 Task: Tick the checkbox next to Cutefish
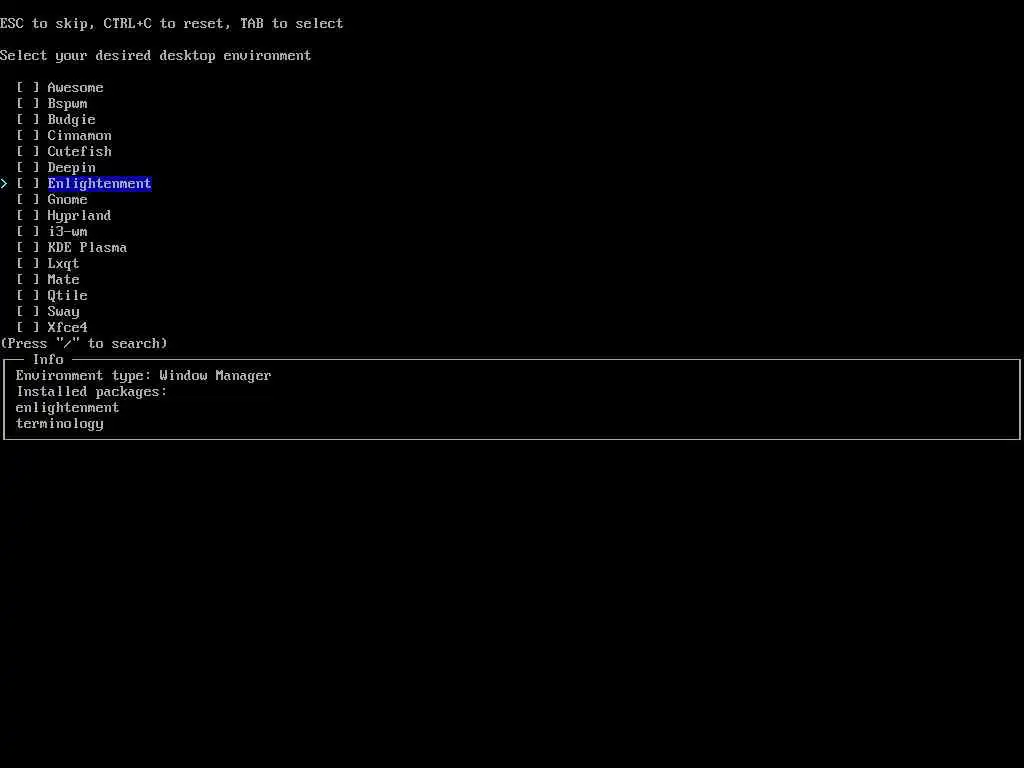(28, 152)
